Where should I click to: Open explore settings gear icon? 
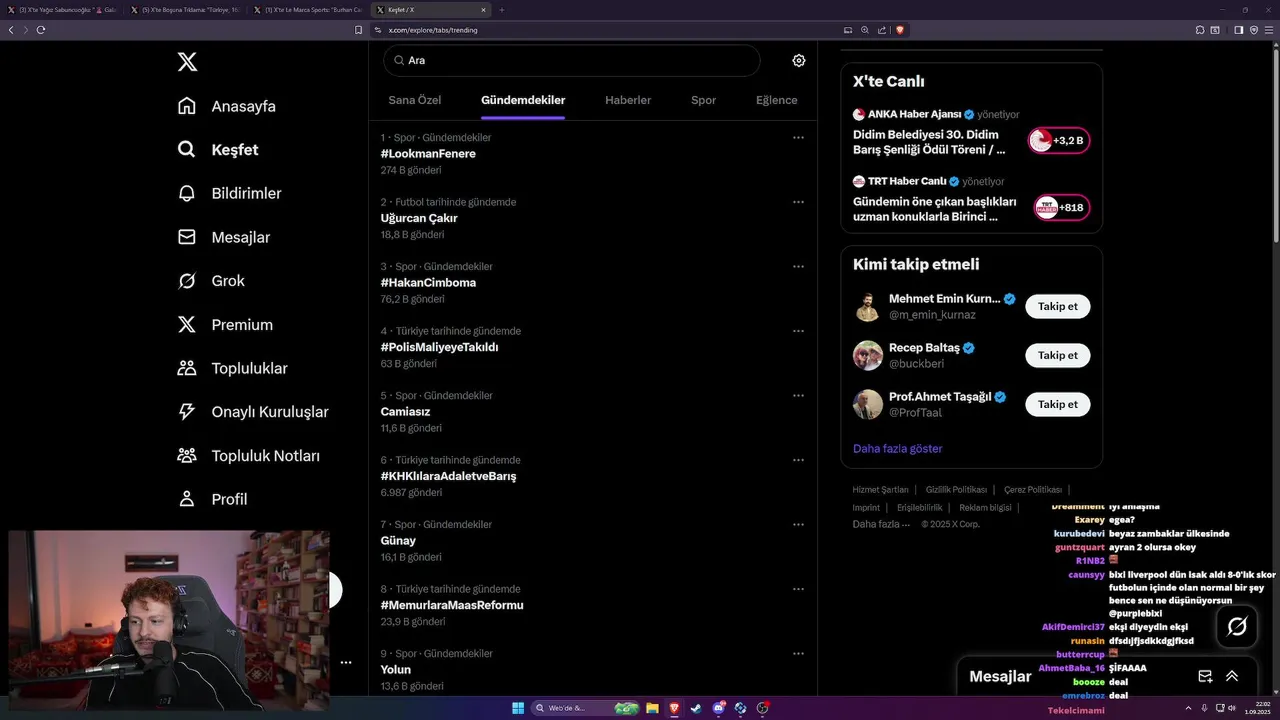[799, 60]
